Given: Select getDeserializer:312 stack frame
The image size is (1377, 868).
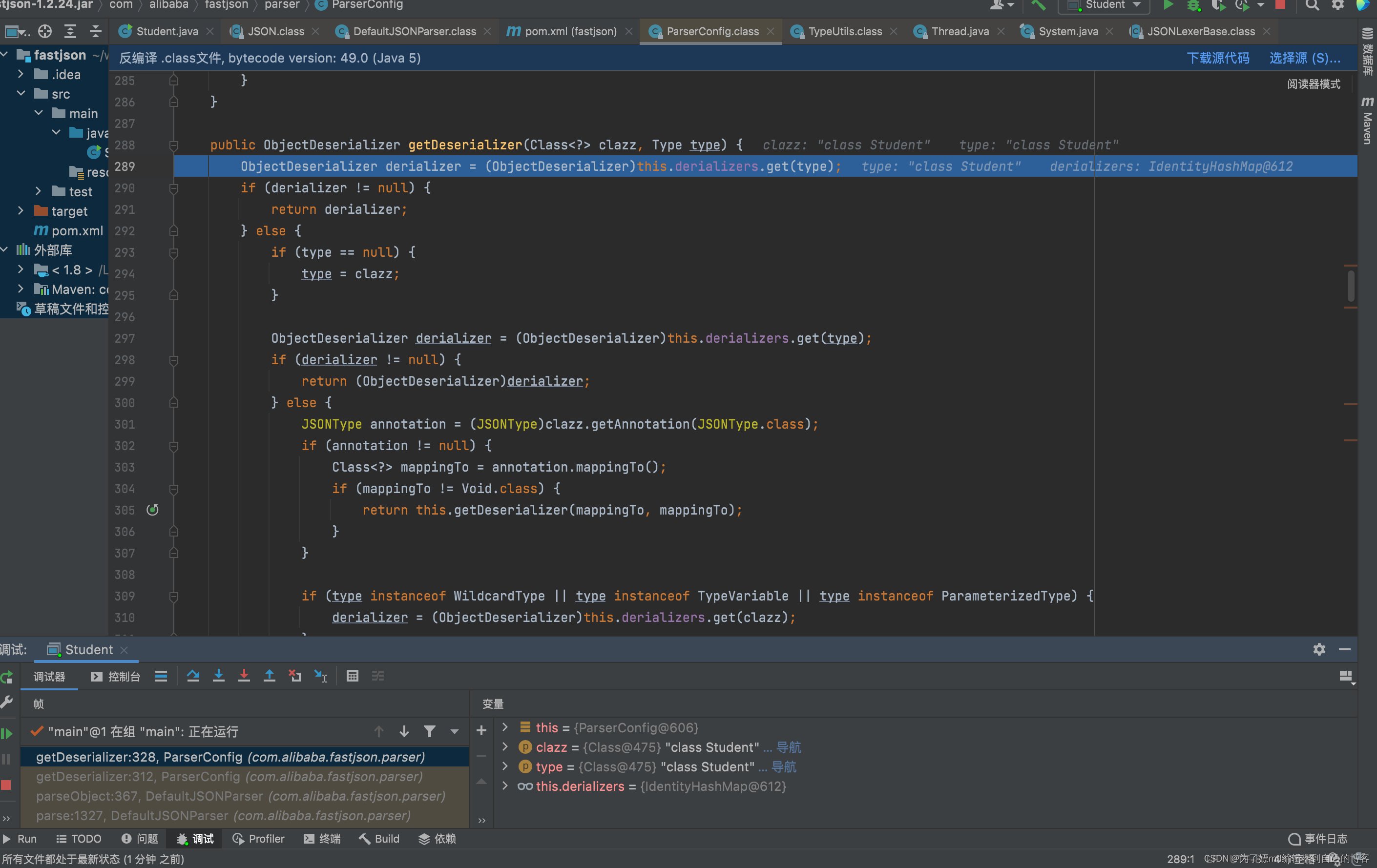Looking at the screenshot, I should click(x=229, y=777).
